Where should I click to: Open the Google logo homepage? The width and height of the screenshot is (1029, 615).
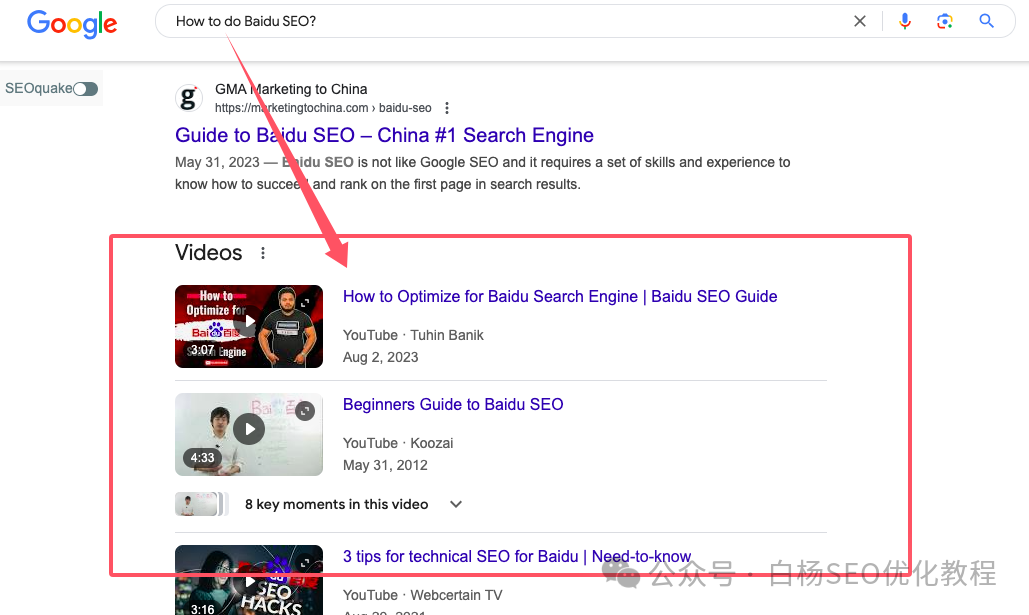72,24
